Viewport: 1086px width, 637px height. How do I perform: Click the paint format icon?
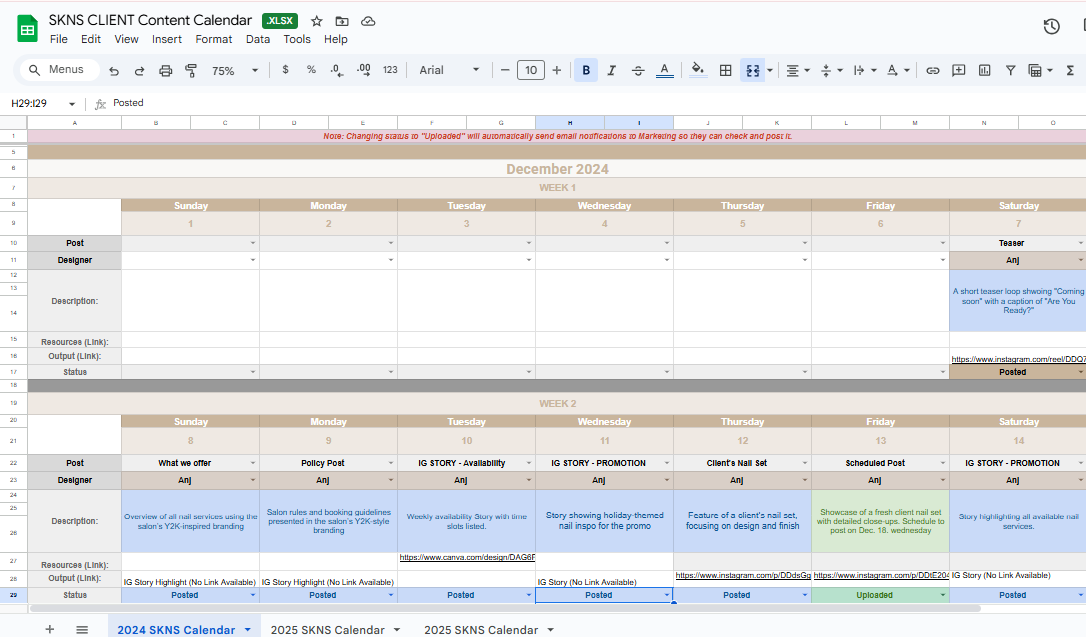pos(191,71)
